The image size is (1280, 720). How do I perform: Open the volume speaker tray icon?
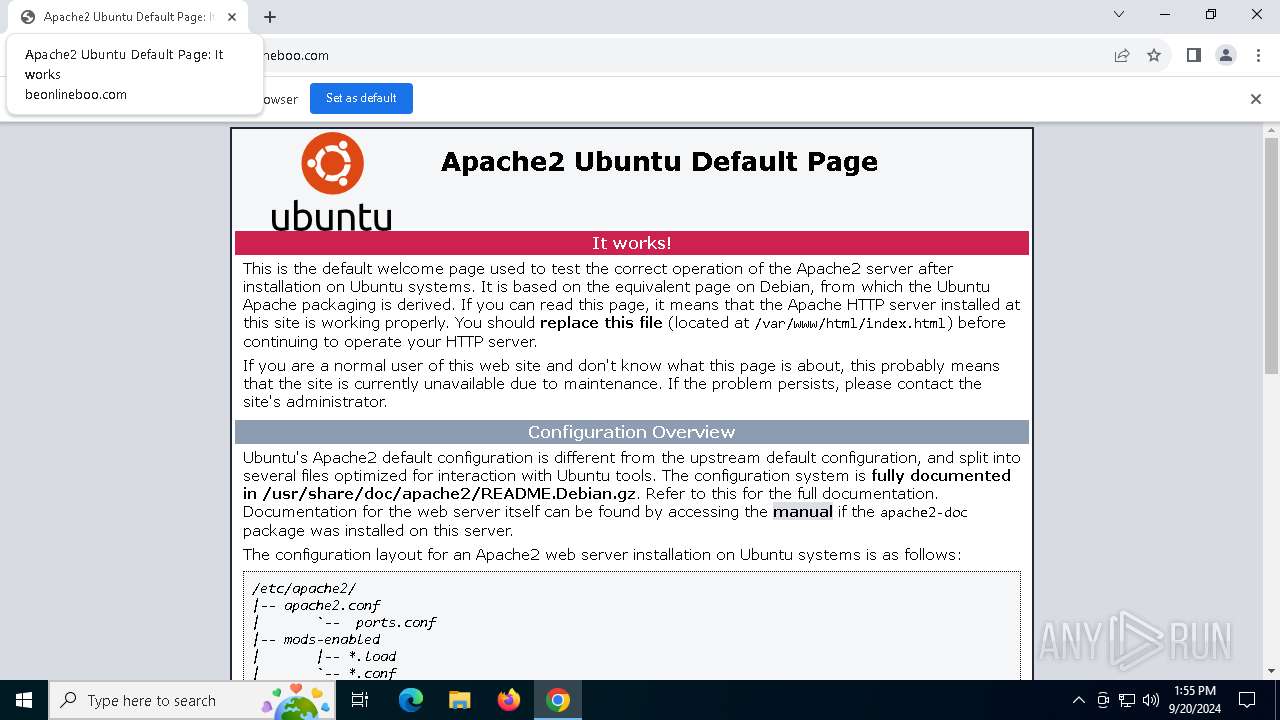(1151, 700)
